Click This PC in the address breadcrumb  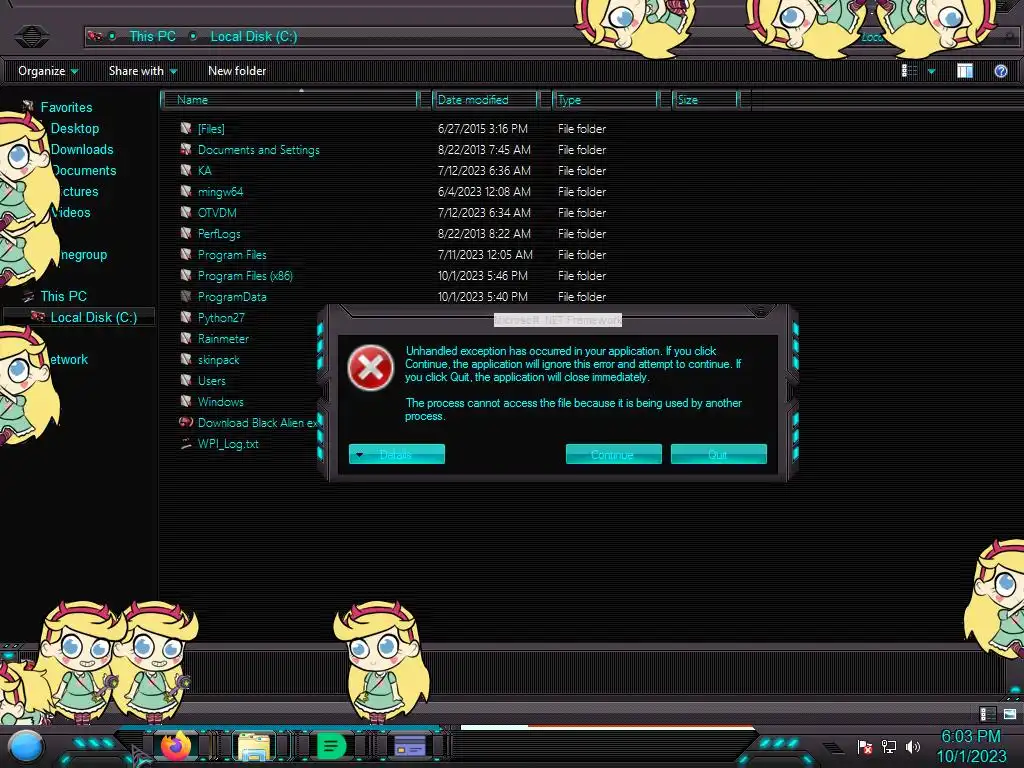click(152, 36)
